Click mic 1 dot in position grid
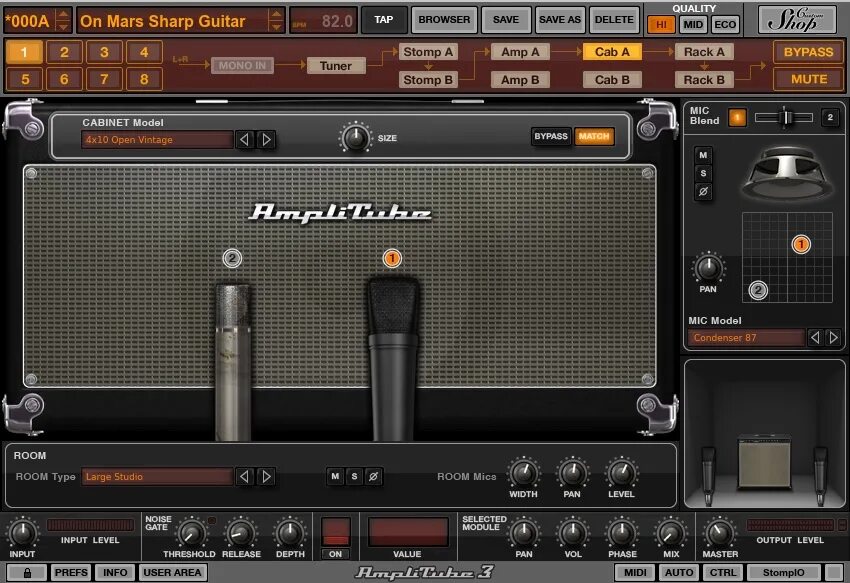The height and width of the screenshot is (583, 850). [x=801, y=244]
